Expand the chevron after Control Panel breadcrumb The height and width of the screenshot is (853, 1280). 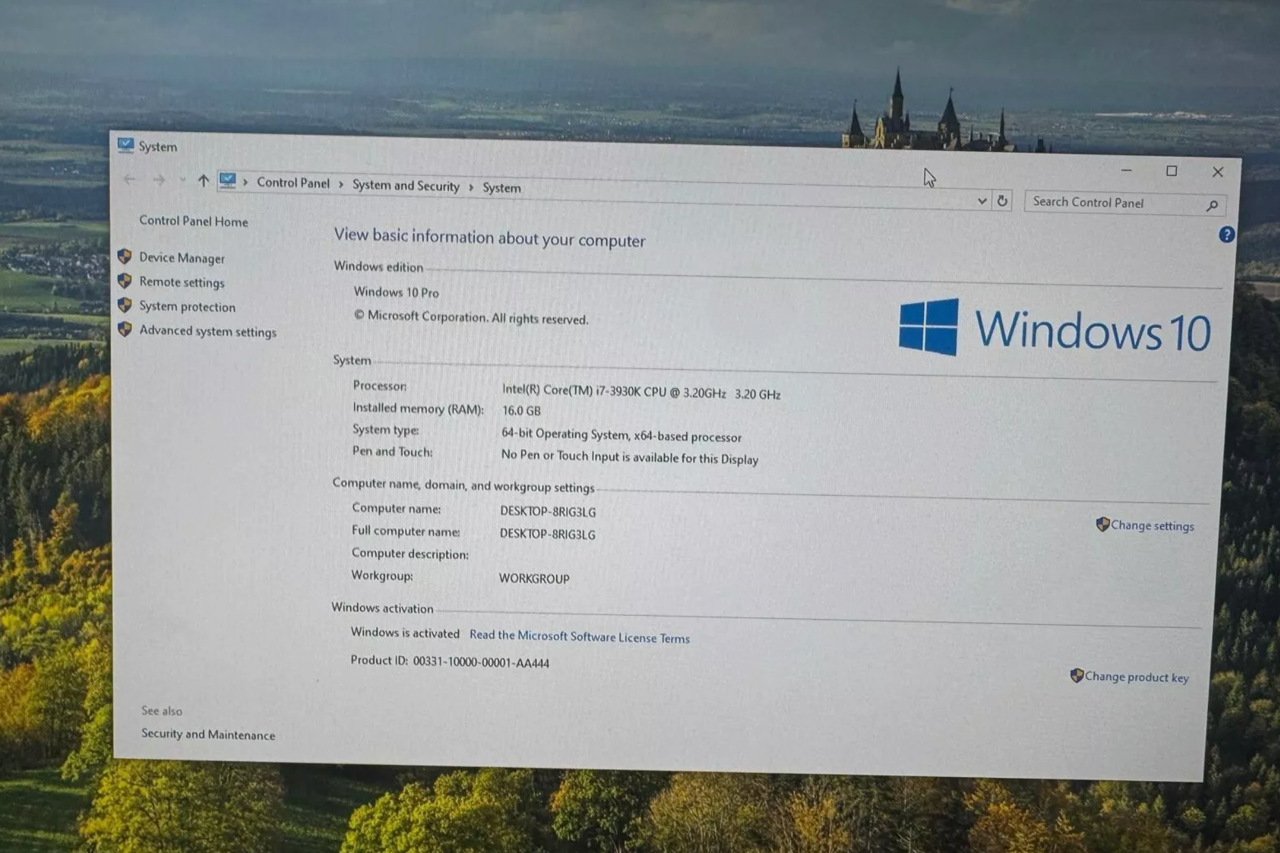pos(341,184)
